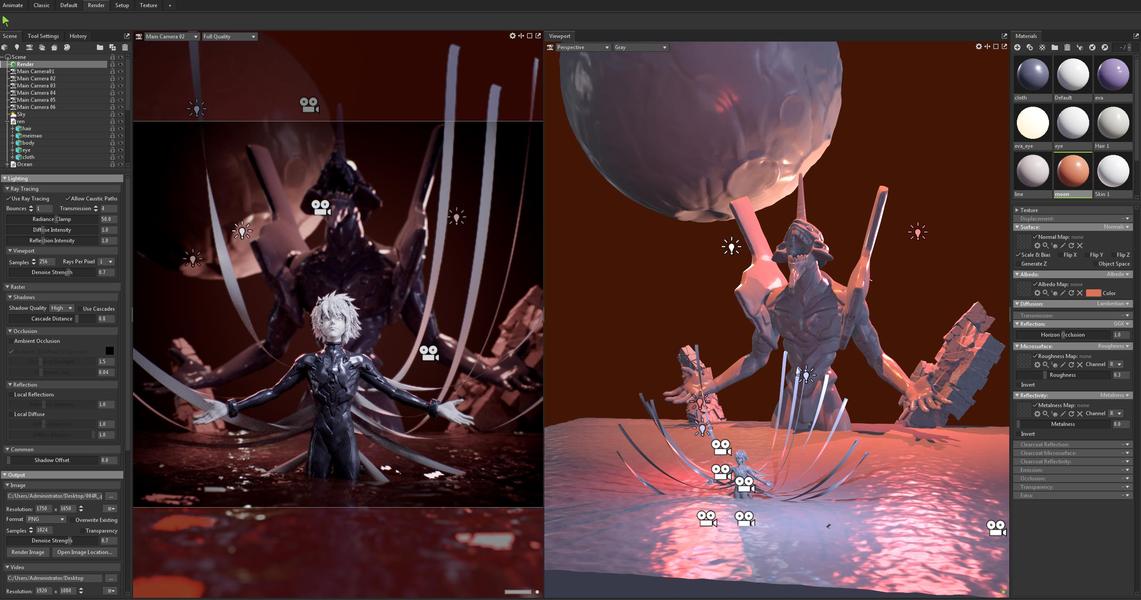Toggle visibility eye for Main Camera 02

(120, 79)
